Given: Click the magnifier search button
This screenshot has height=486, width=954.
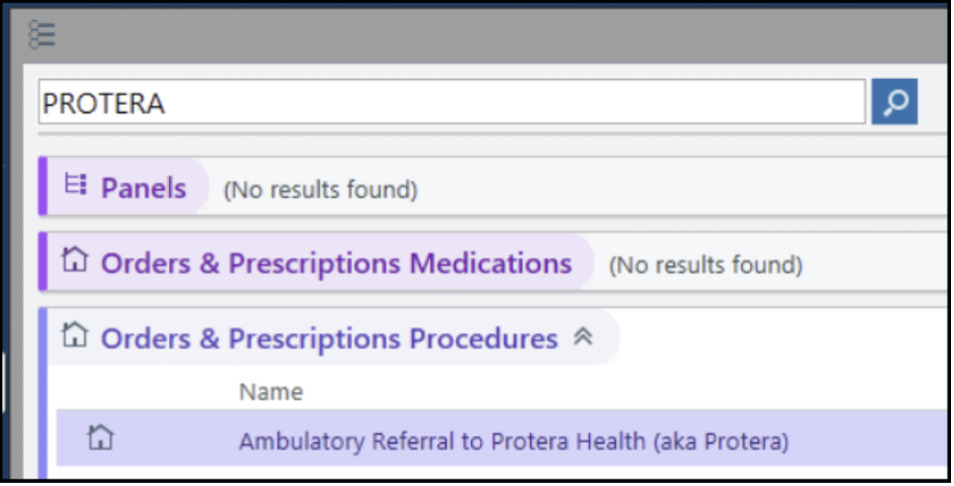Looking at the screenshot, I should pyautogui.click(x=894, y=102).
